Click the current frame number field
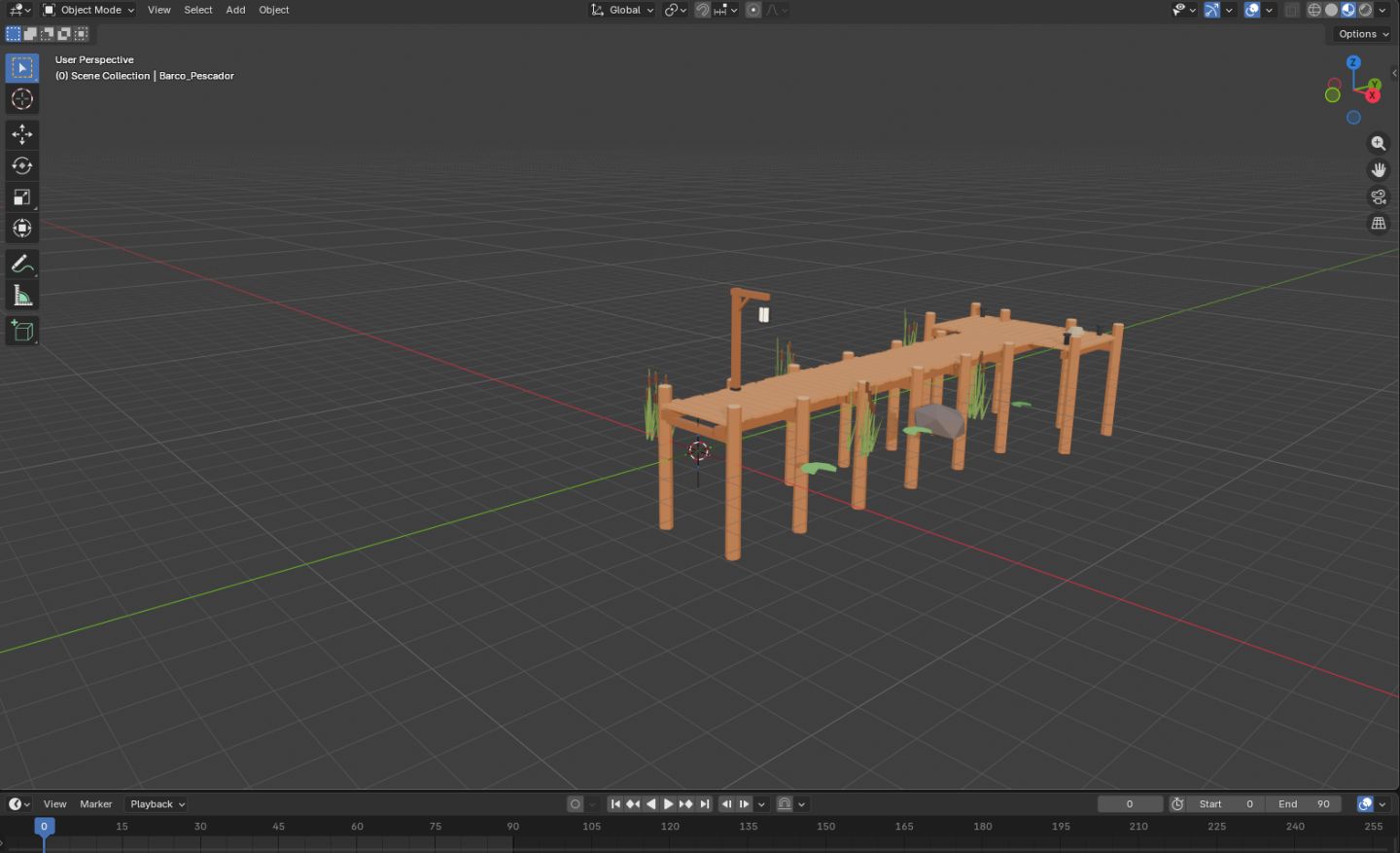1400x853 pixels. 1130,804
